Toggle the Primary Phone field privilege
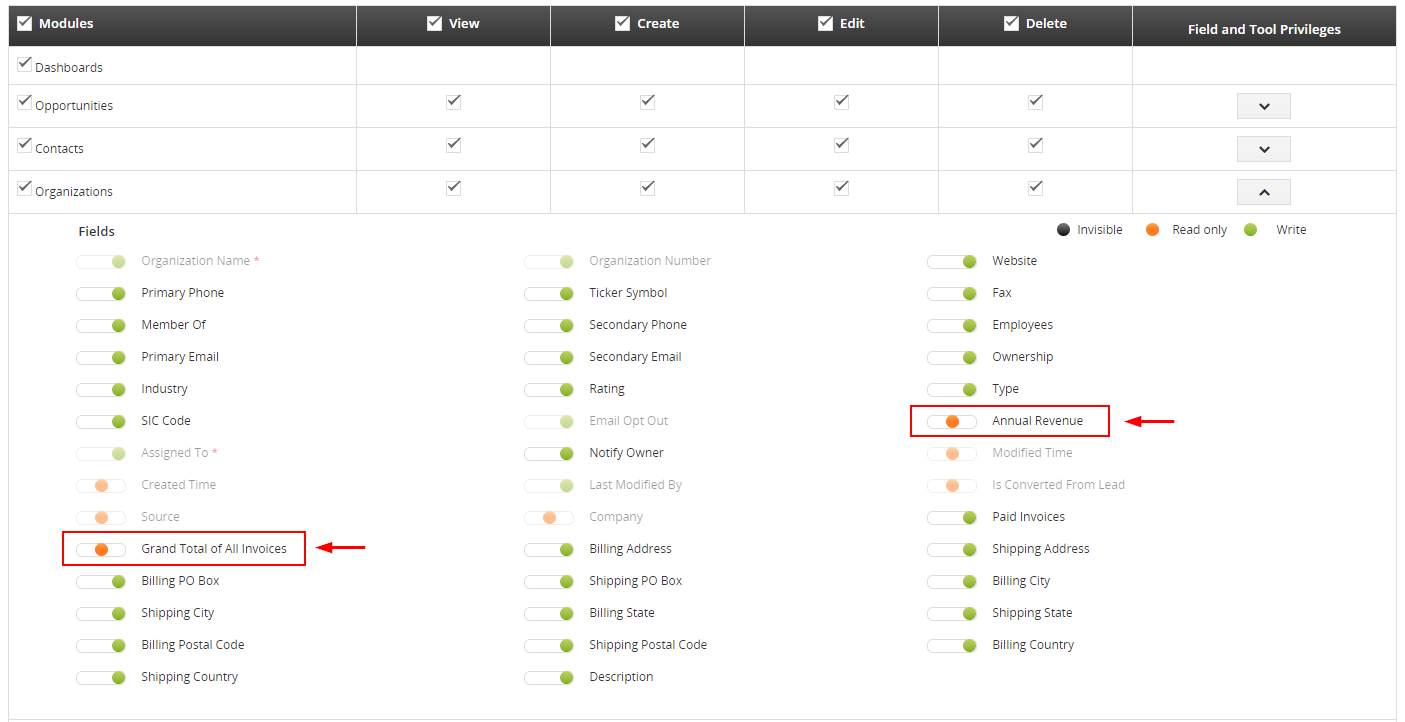Screen dimensions: 1405x722 [101, 294]
